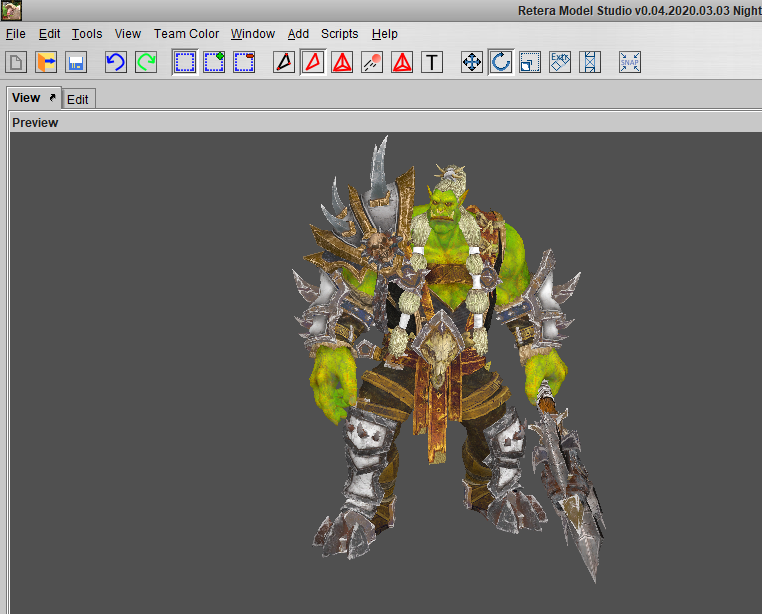Select the face selection type icon
The height and width of the screenshot is (614, 762).
click(313, 62)
